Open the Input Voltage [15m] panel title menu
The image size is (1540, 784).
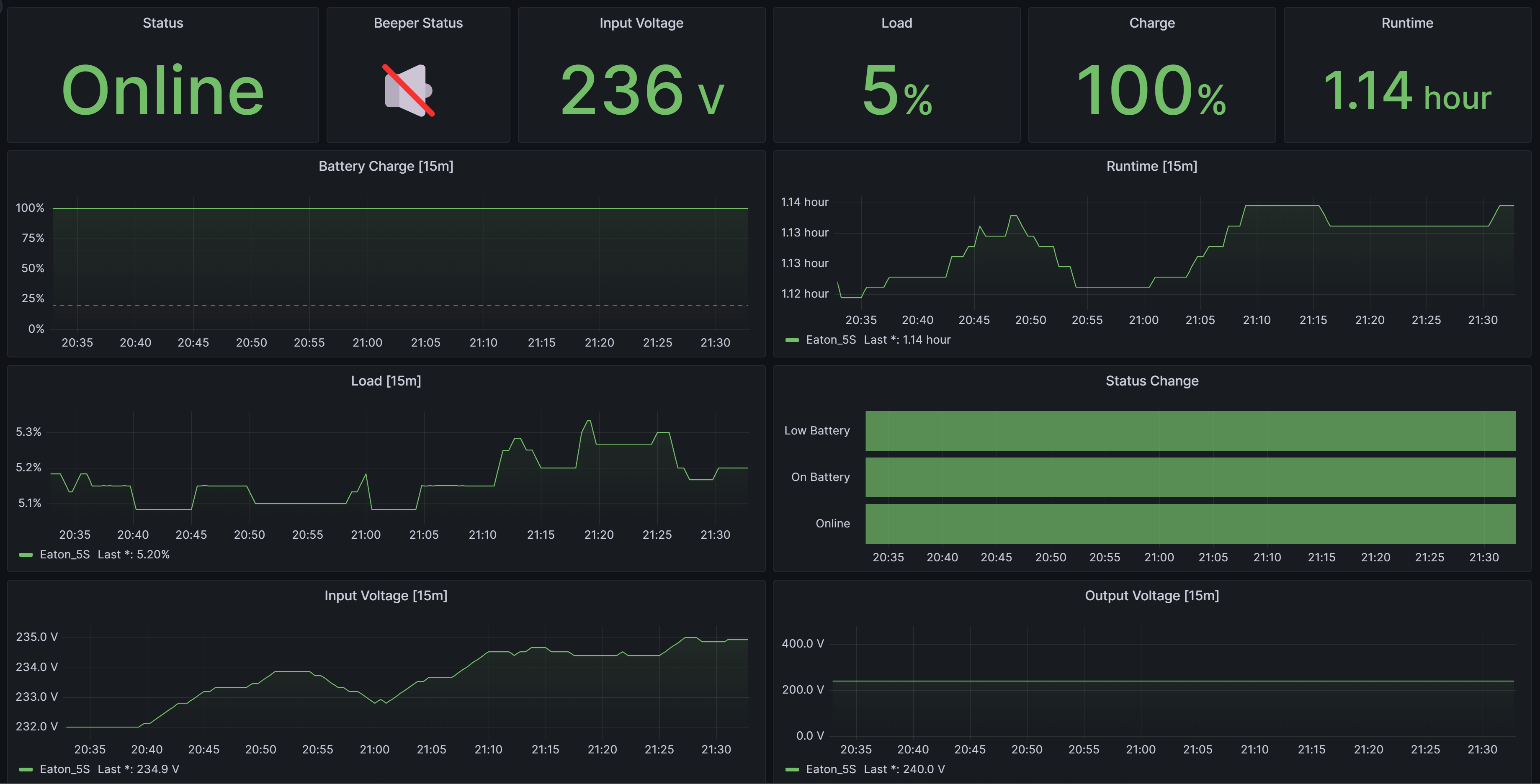[386, 595]
